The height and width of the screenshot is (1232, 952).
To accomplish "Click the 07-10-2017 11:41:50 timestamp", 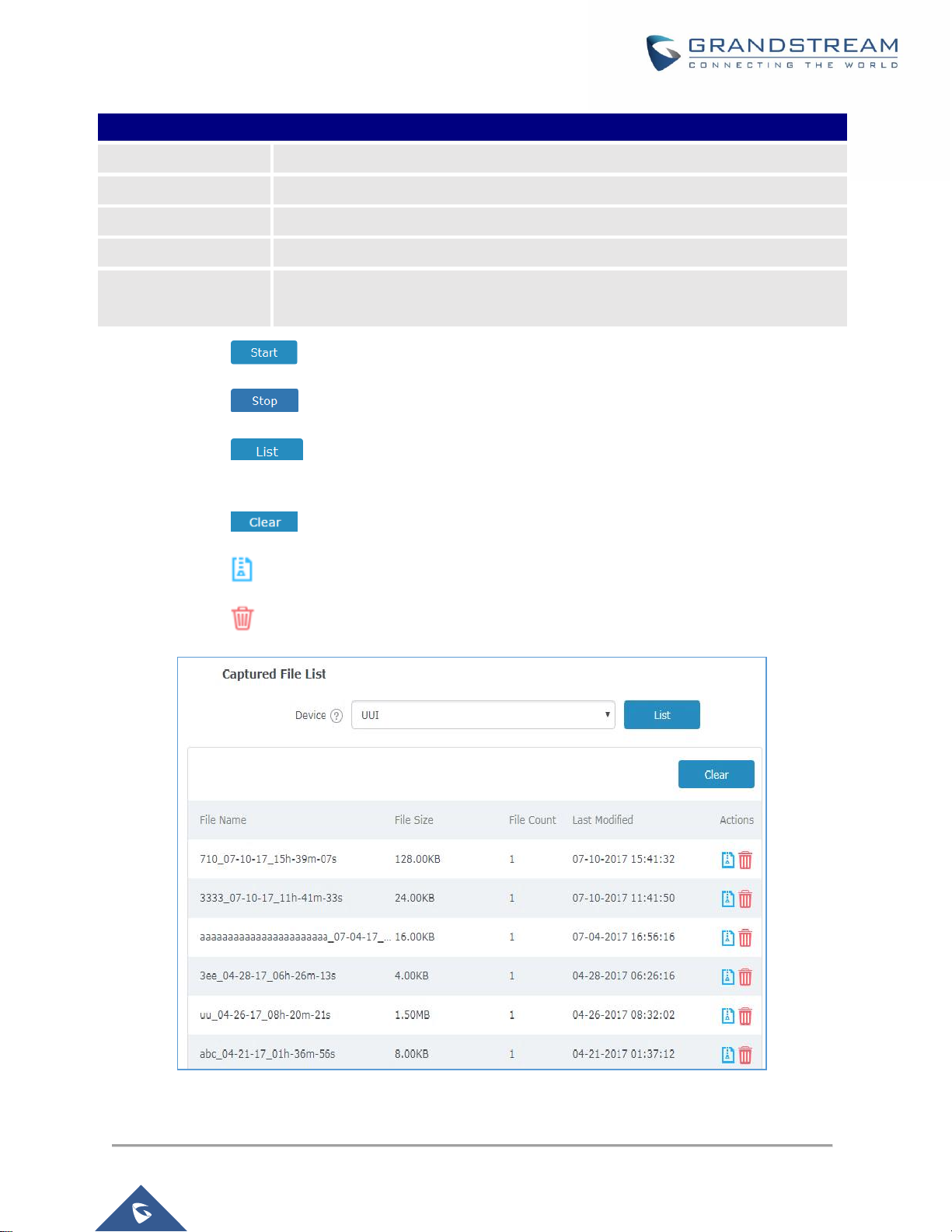I will click(623, 898).
